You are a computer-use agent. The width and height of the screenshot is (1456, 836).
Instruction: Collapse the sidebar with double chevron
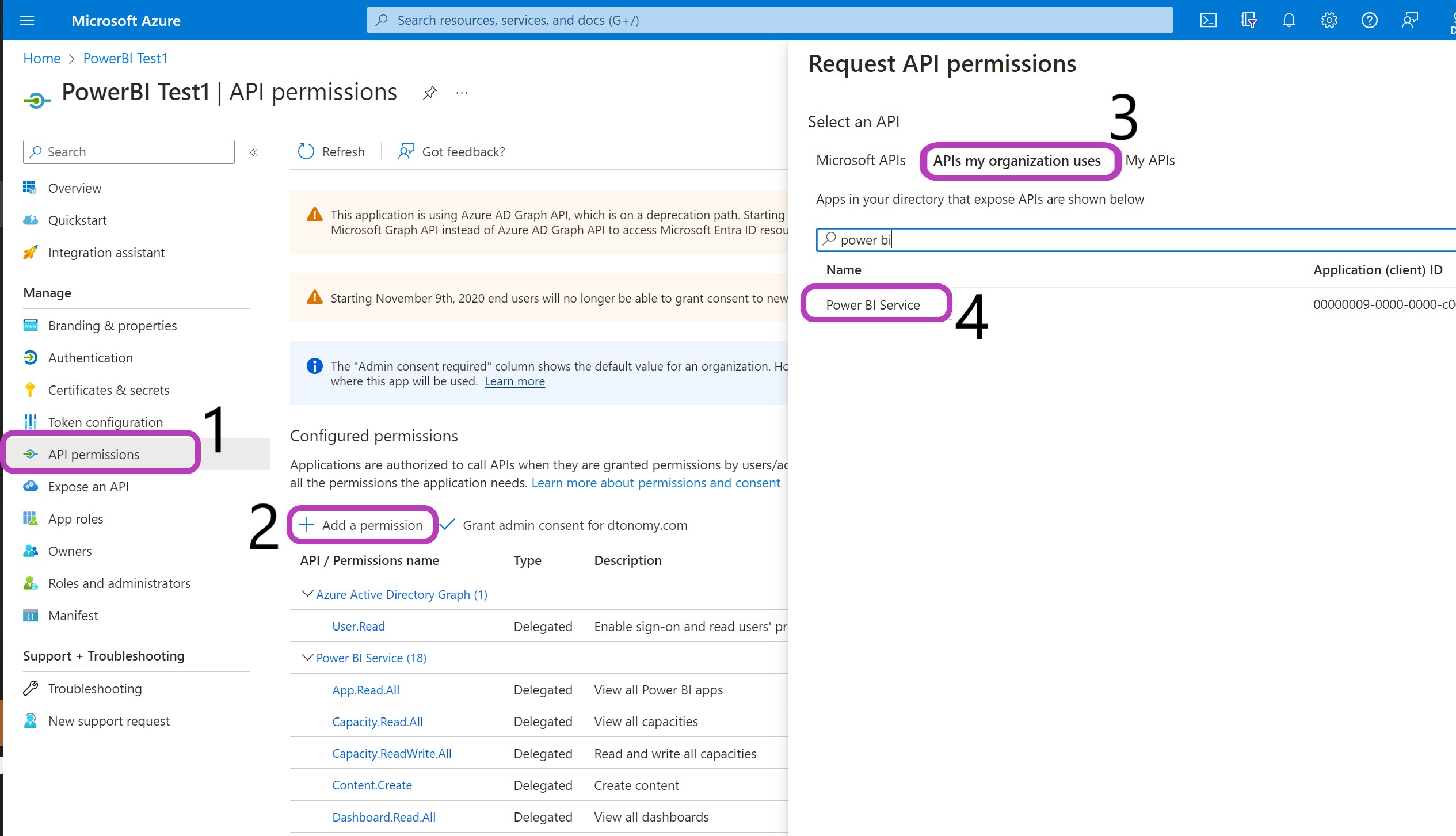tap(254, 152)
